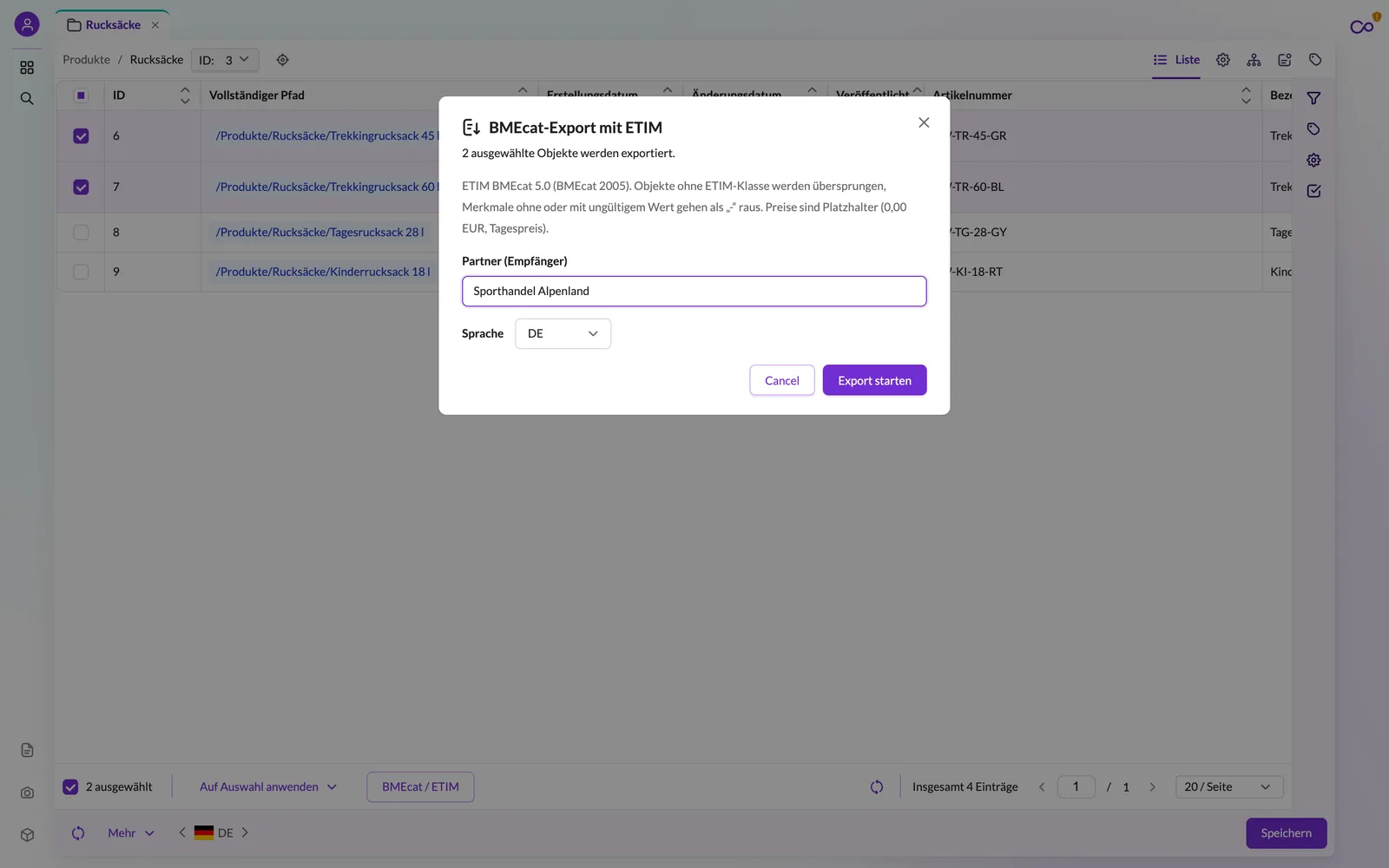Screen dimensions: 1389x868
Task: Open search icon in left sidebar
Action: [27, 99]
